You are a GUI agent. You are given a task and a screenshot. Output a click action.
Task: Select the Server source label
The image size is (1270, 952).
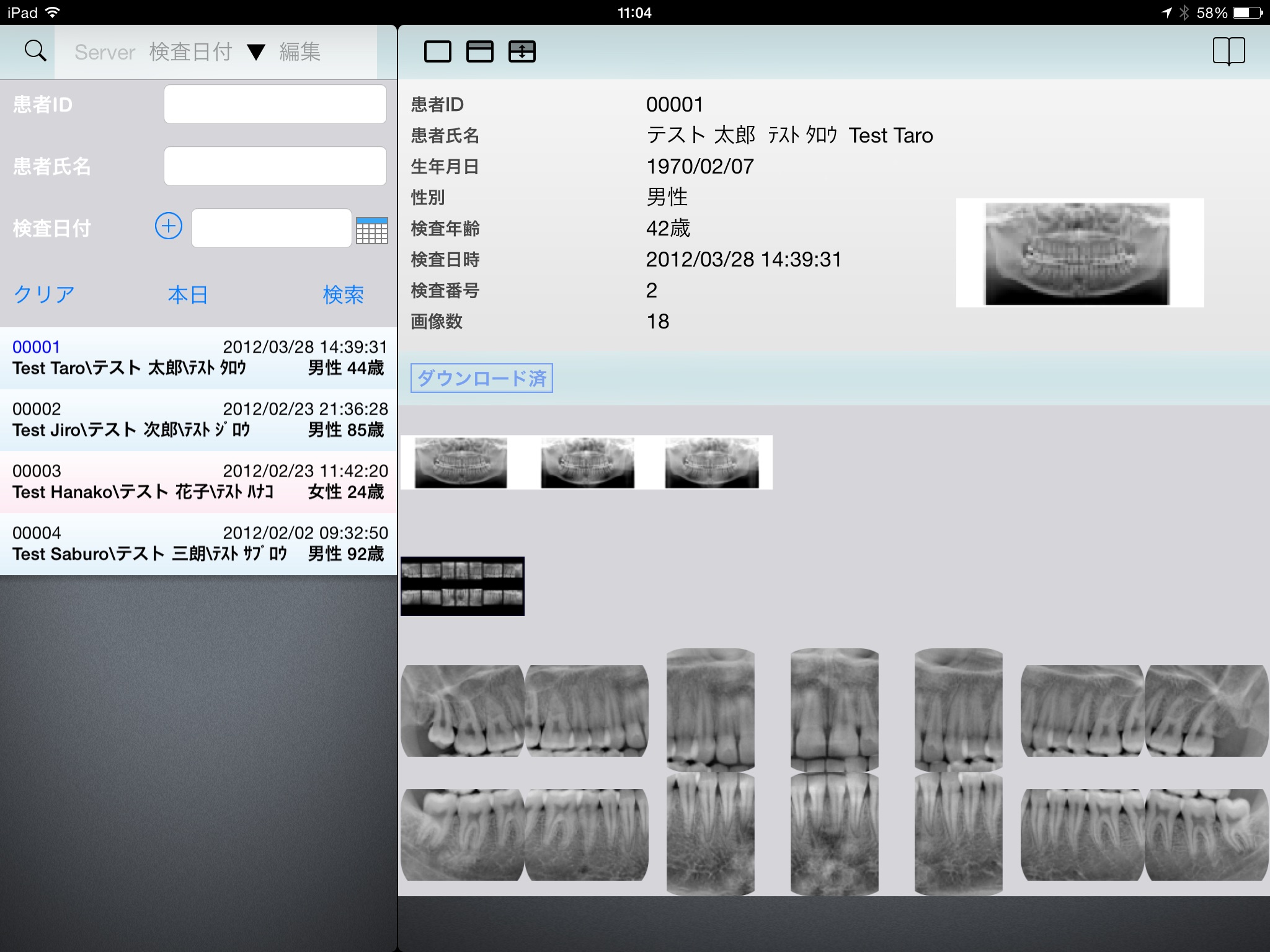[105, 52]
